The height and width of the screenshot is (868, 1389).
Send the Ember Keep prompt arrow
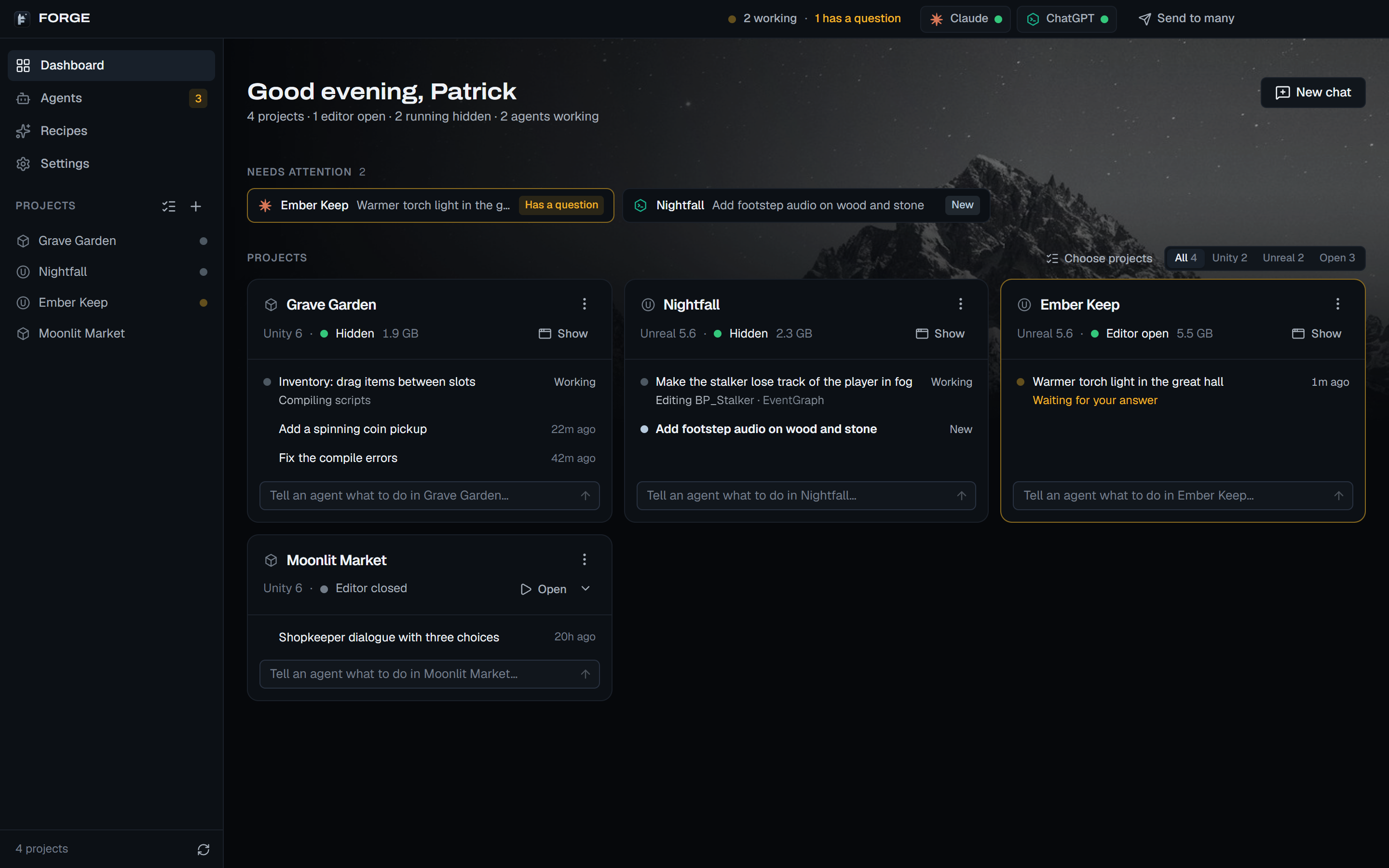pos(1338,495)
